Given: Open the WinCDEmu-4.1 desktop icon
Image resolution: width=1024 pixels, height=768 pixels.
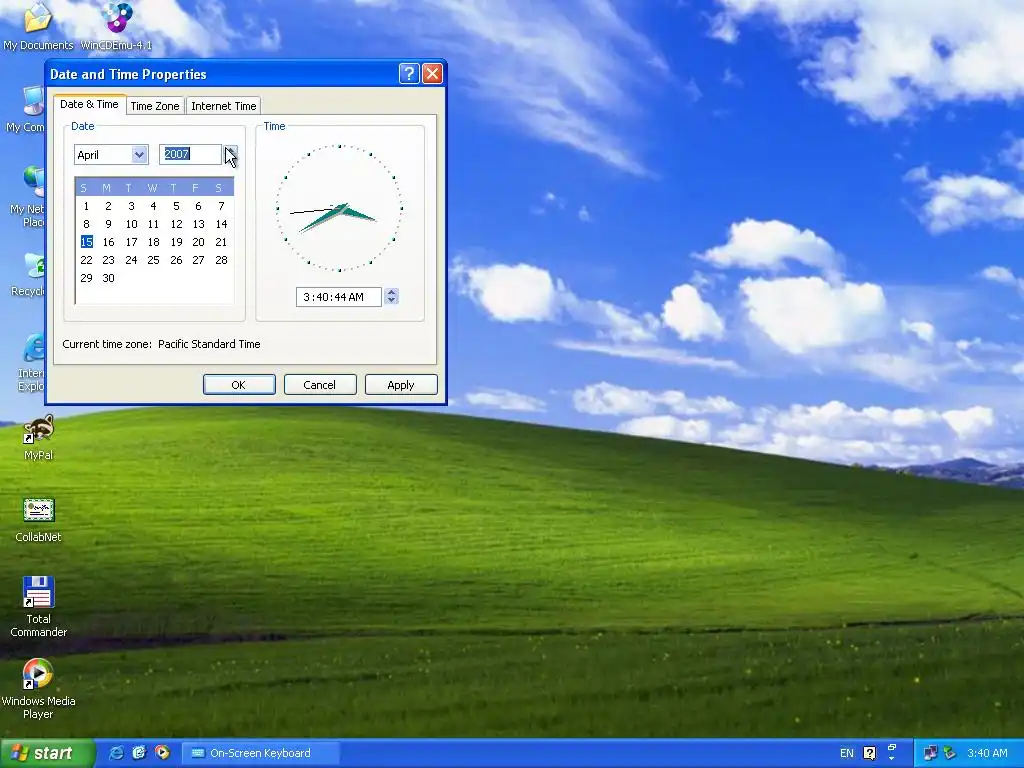Looking at the screenshot, I should 116,26.
